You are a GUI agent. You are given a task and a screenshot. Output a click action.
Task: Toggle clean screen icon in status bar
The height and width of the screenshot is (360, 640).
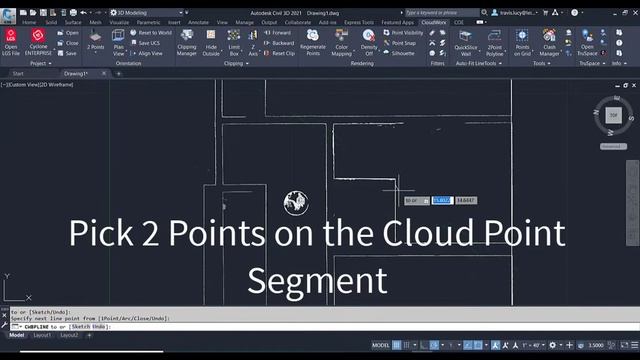coord(624,345)
